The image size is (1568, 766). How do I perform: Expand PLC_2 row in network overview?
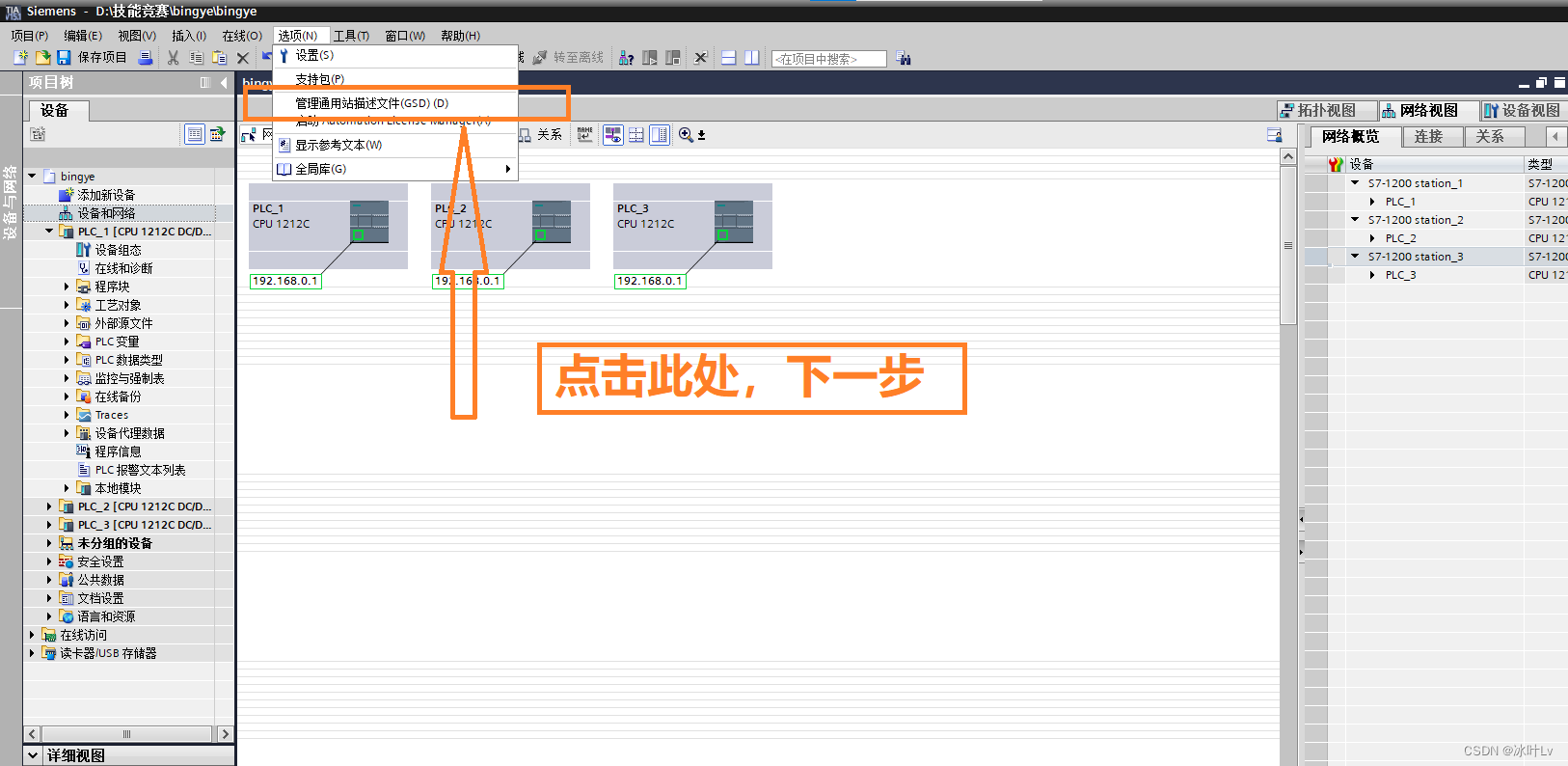point(1372,238)
